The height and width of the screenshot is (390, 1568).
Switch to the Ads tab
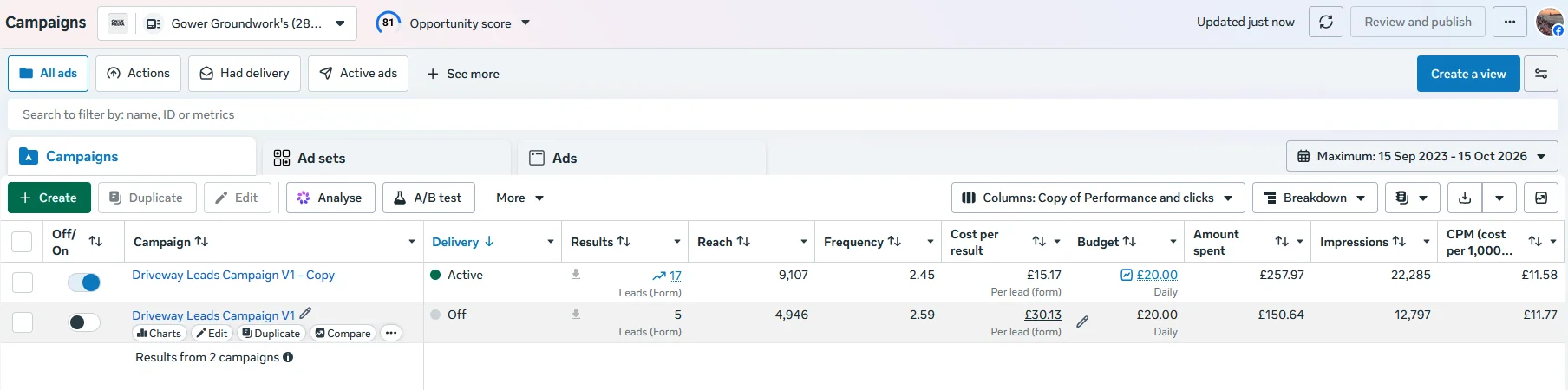(x=642, y=158)
